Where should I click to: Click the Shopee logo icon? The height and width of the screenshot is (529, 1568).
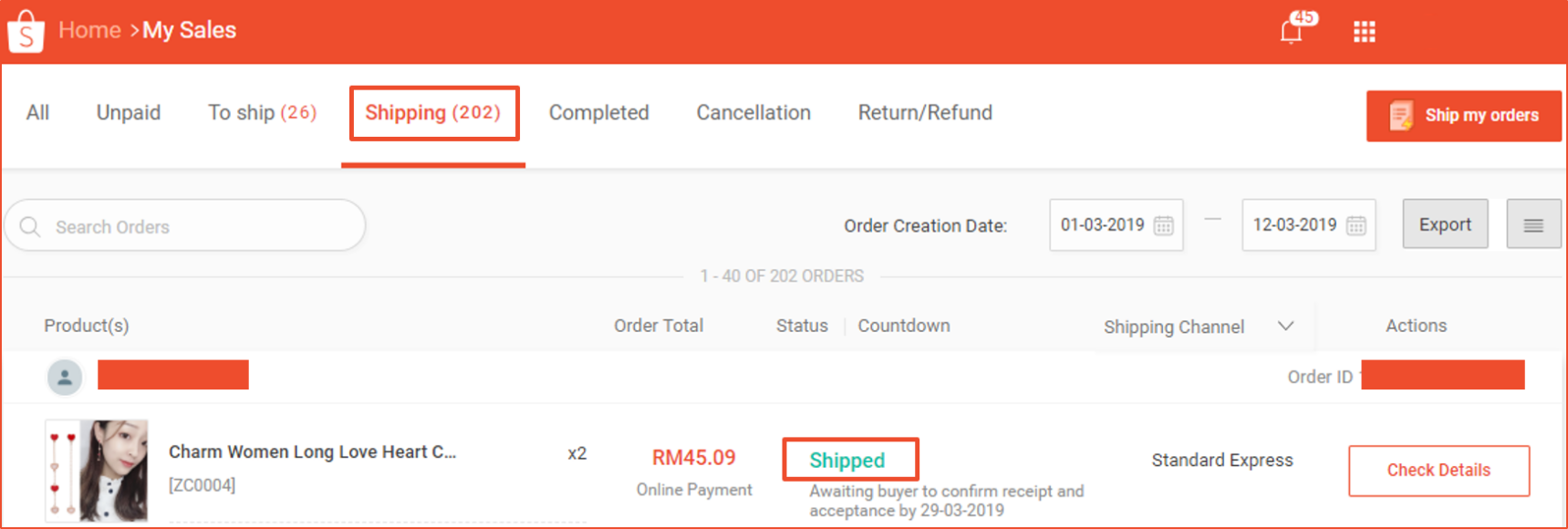[26, 32]
